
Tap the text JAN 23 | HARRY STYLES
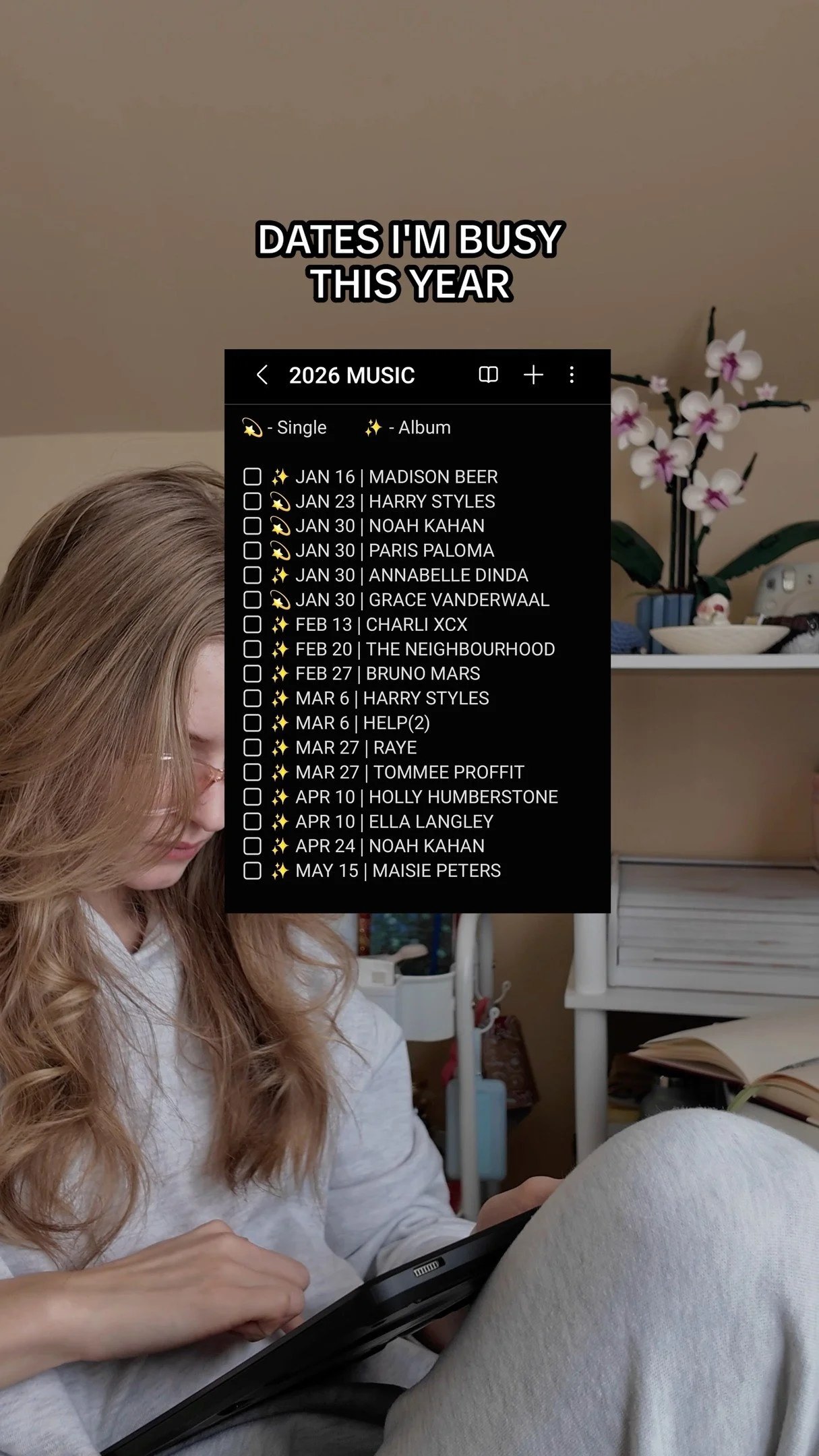tap(395, 502)
